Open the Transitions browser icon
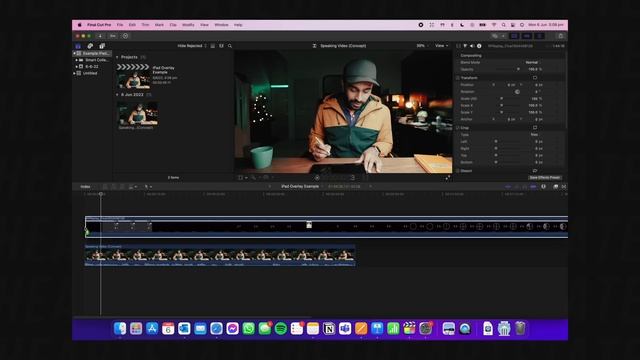640x360 pixels. 564,187
